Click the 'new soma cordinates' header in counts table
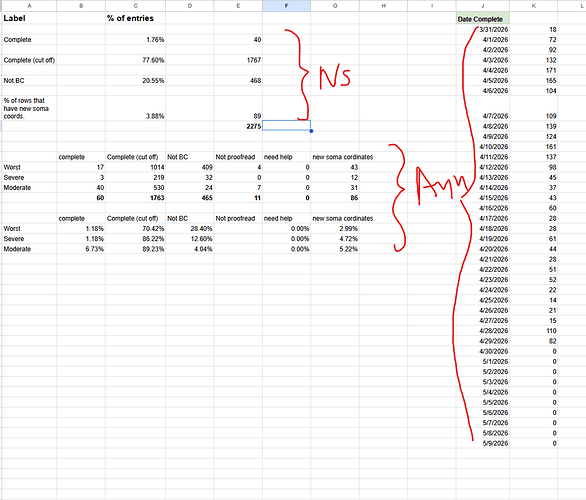Screen dimensions: 586x500 click(x=342, y=157)
